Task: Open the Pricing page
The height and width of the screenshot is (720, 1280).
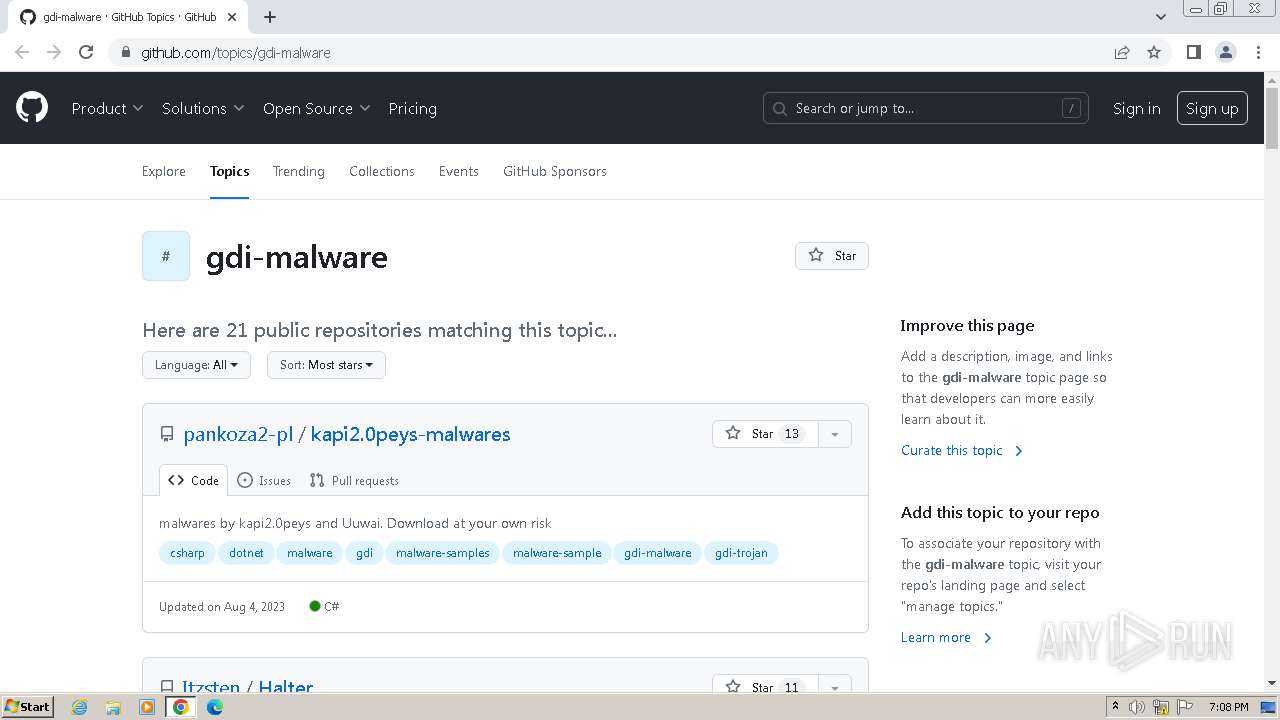Action: coord(412,108)
